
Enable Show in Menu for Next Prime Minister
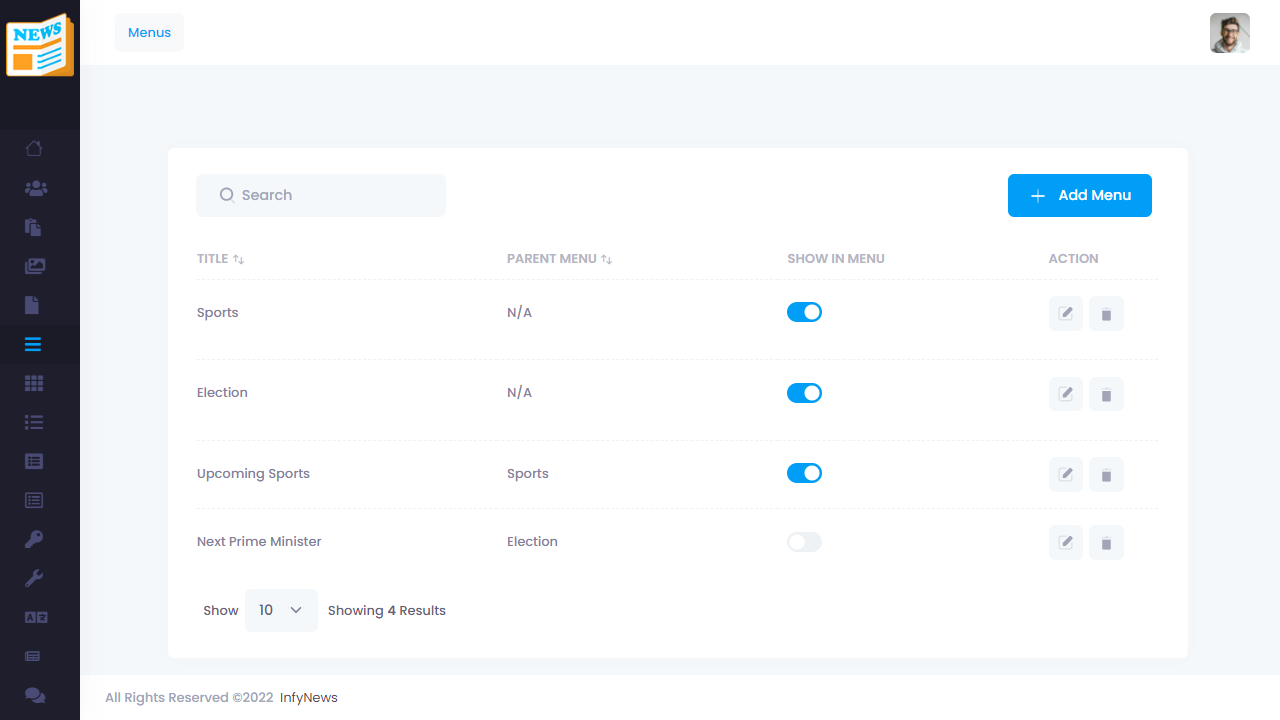[x=804, y=542]
